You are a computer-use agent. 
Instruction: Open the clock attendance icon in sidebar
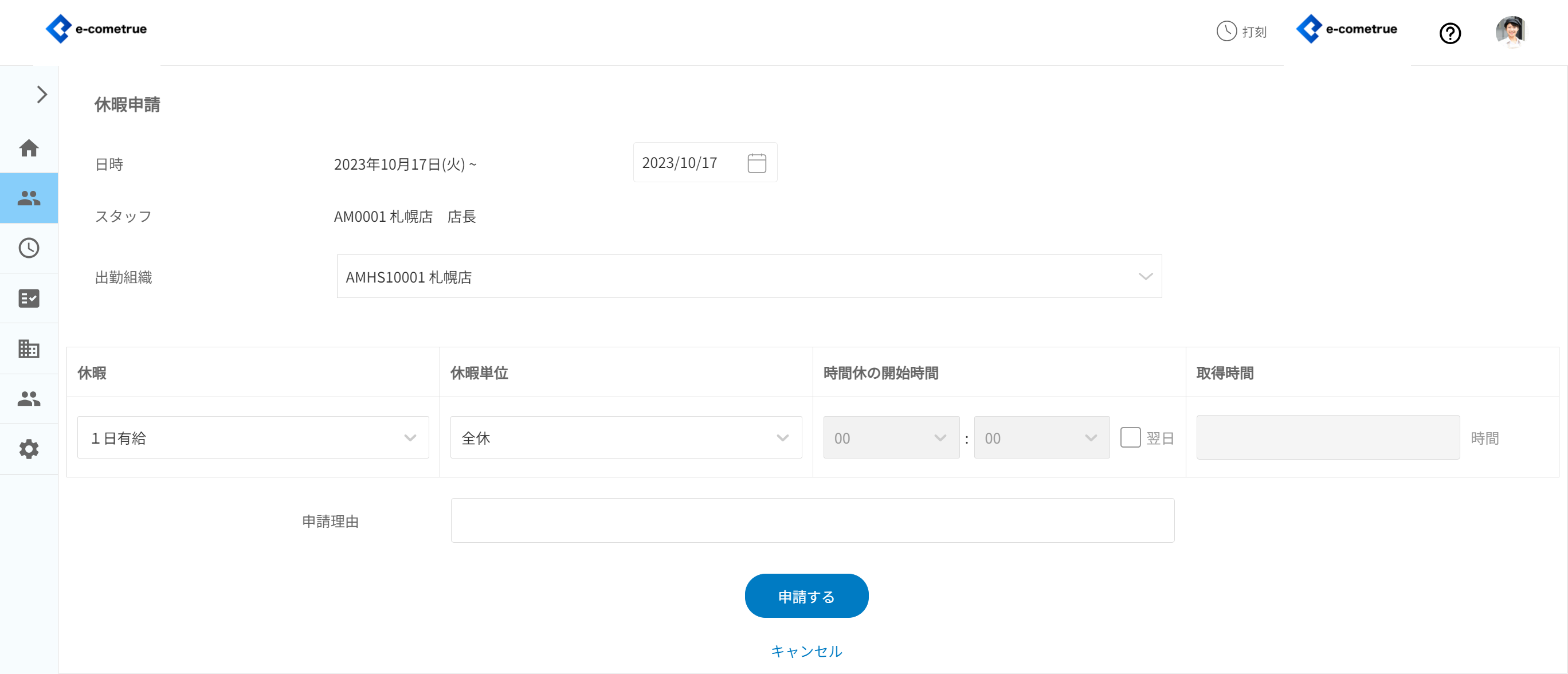(x=29, y=248)
